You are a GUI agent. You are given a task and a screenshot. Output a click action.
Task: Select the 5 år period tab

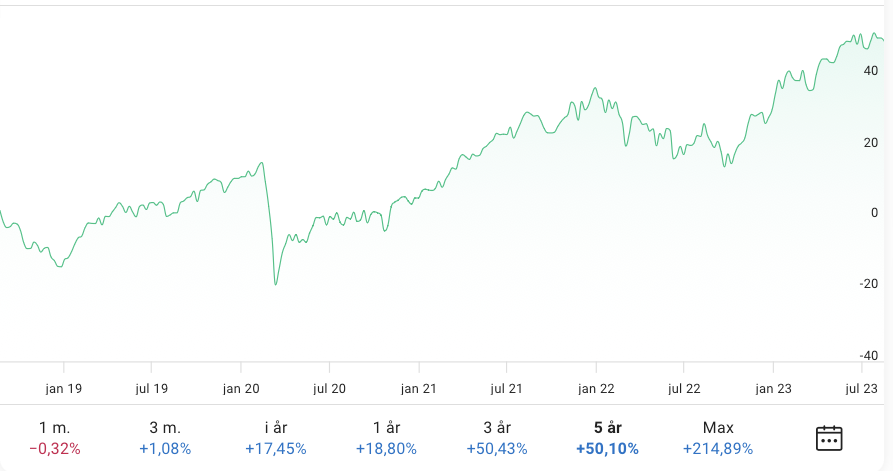coord(607,438)
